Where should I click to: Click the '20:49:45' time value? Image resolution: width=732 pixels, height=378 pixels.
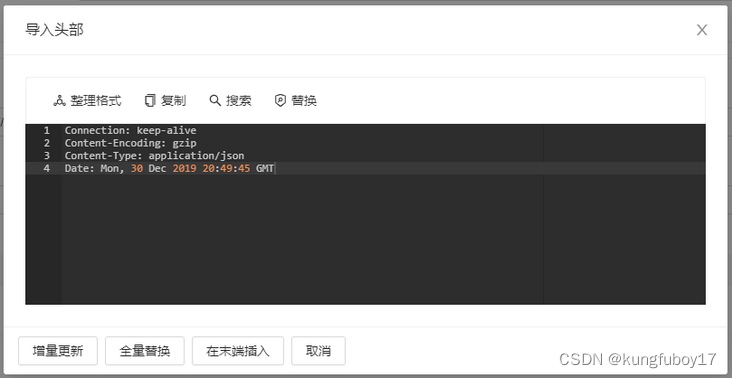coord(226,168)
